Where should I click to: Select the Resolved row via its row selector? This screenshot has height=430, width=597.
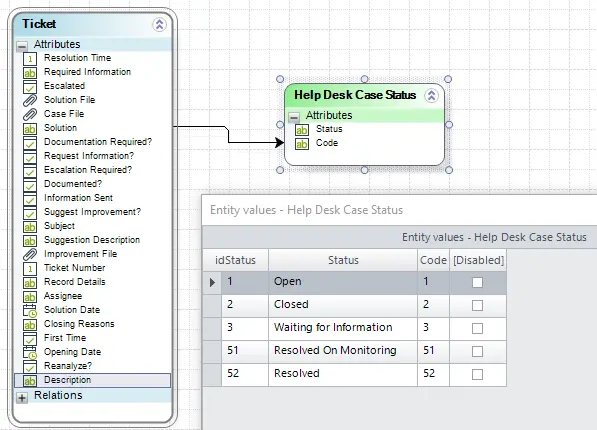(212, 375)
